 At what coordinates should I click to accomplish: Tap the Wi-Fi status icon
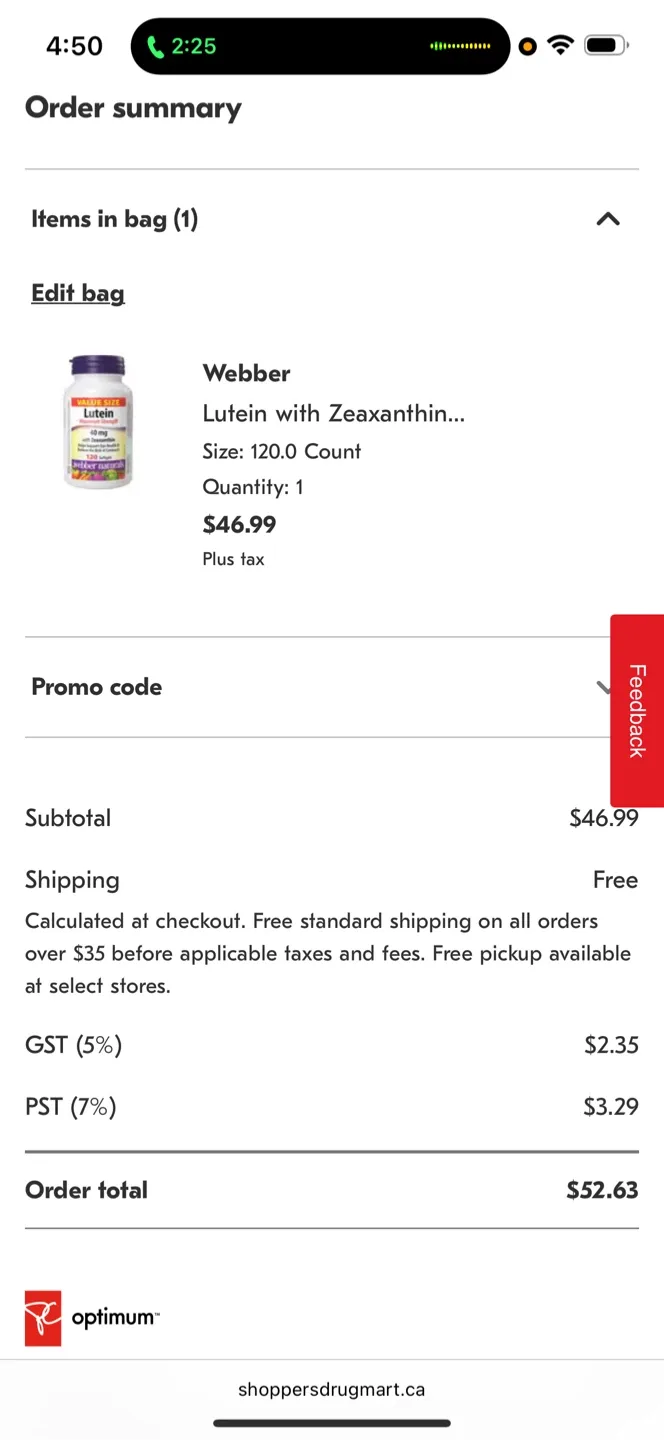click(x=560, y=44)
